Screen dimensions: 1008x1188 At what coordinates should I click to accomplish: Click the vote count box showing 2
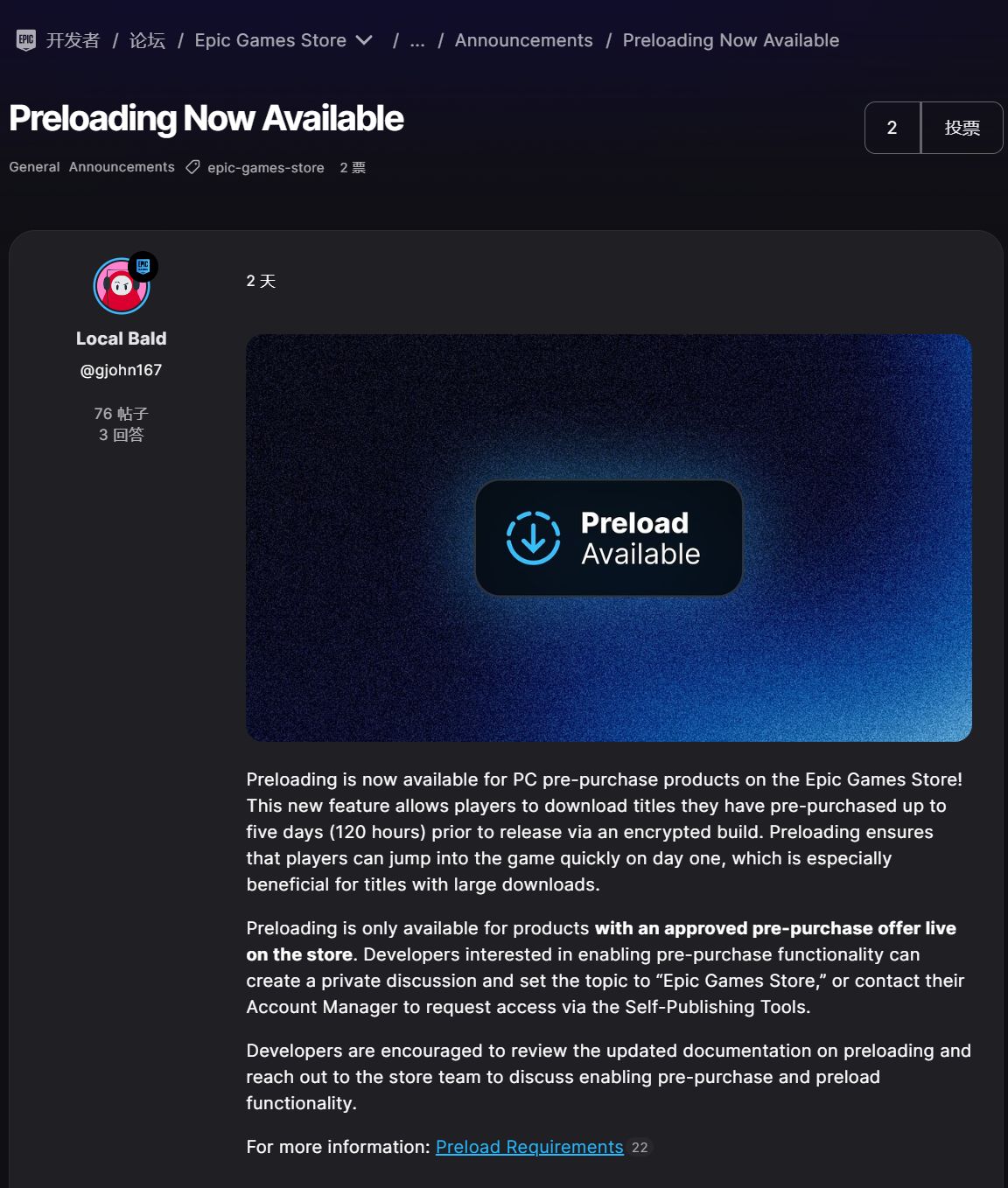pos(892,128)
